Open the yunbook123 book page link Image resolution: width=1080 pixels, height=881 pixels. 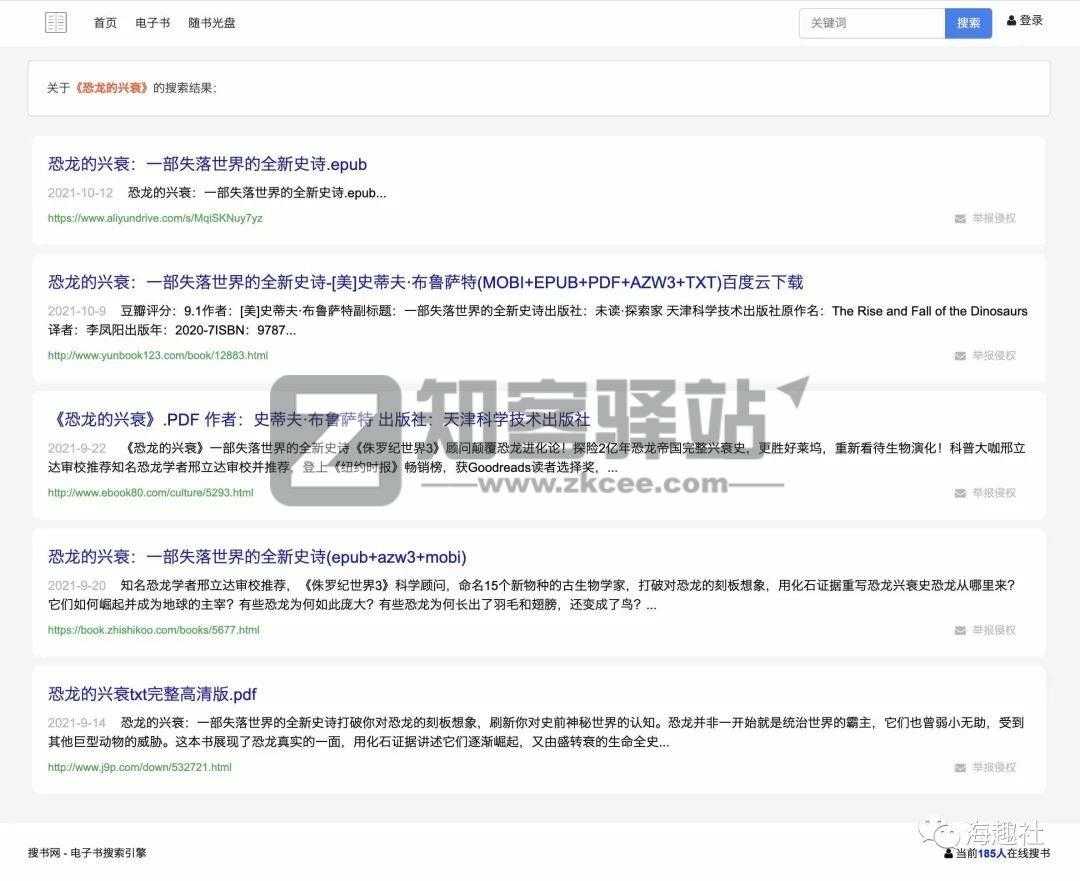(x=156, y=355)
